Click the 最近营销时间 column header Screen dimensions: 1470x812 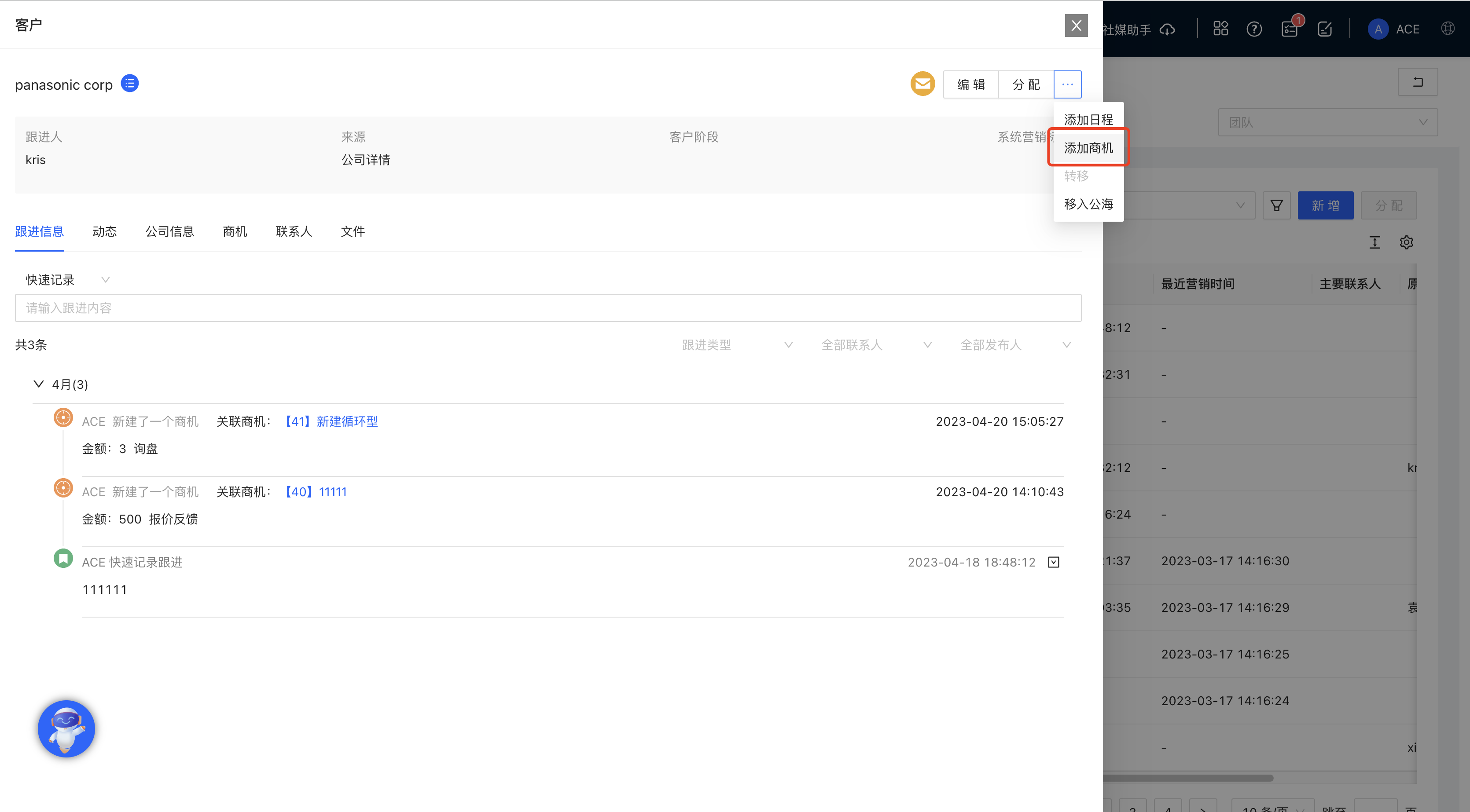click(x=1197, y=283)
